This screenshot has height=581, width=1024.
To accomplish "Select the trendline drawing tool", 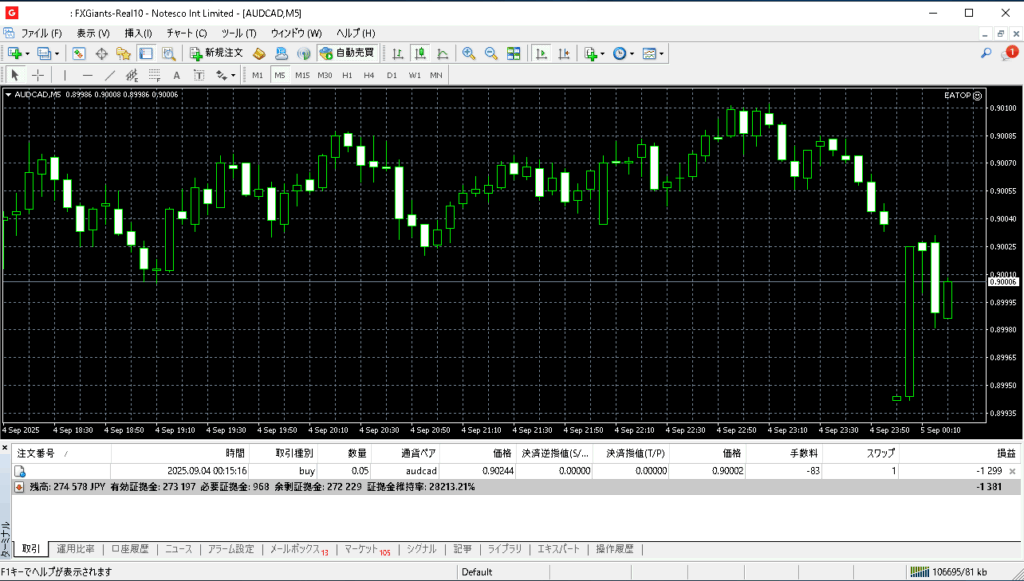I will pos(110,75).
